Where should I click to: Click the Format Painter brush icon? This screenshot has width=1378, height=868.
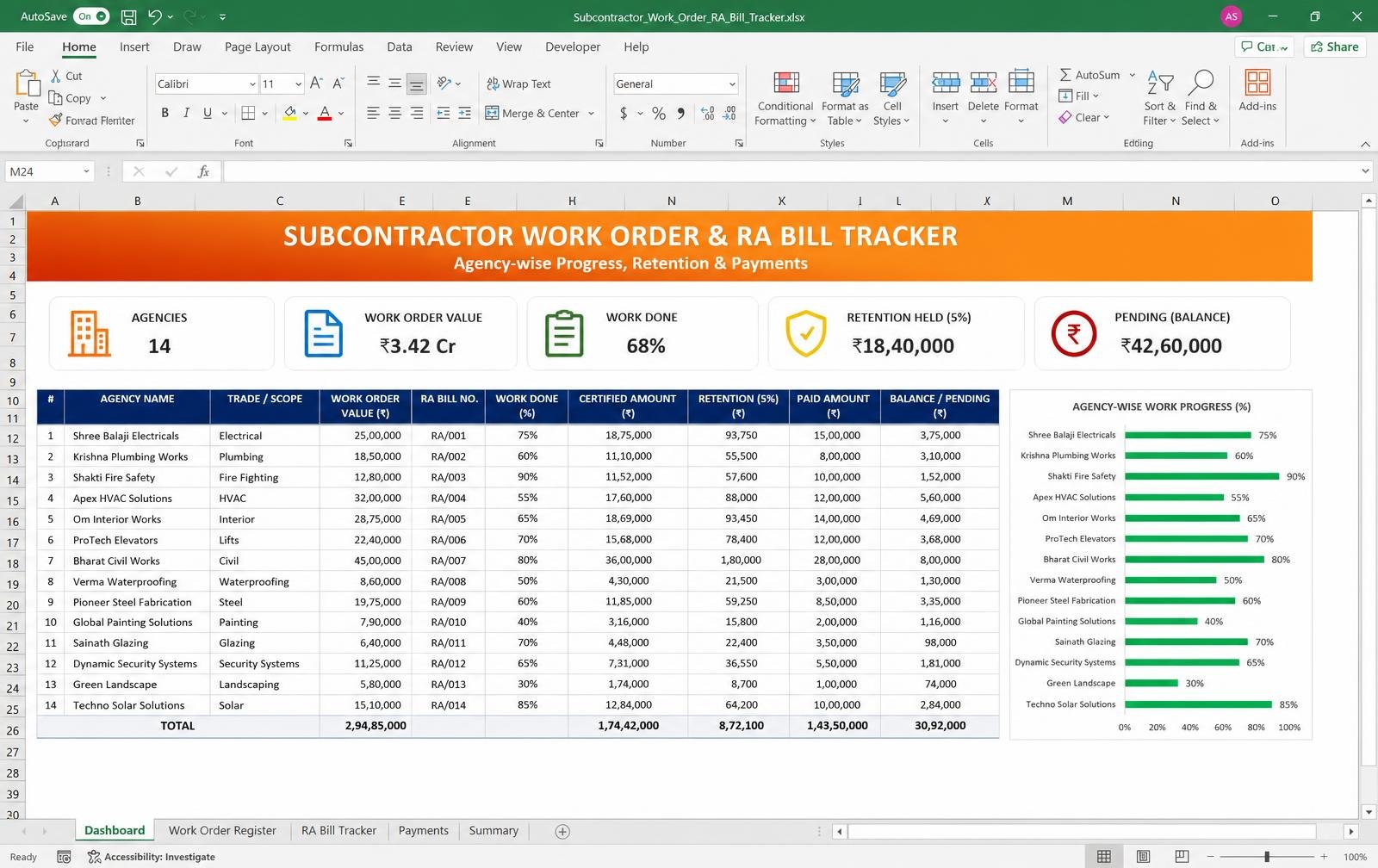click(56, 120)
